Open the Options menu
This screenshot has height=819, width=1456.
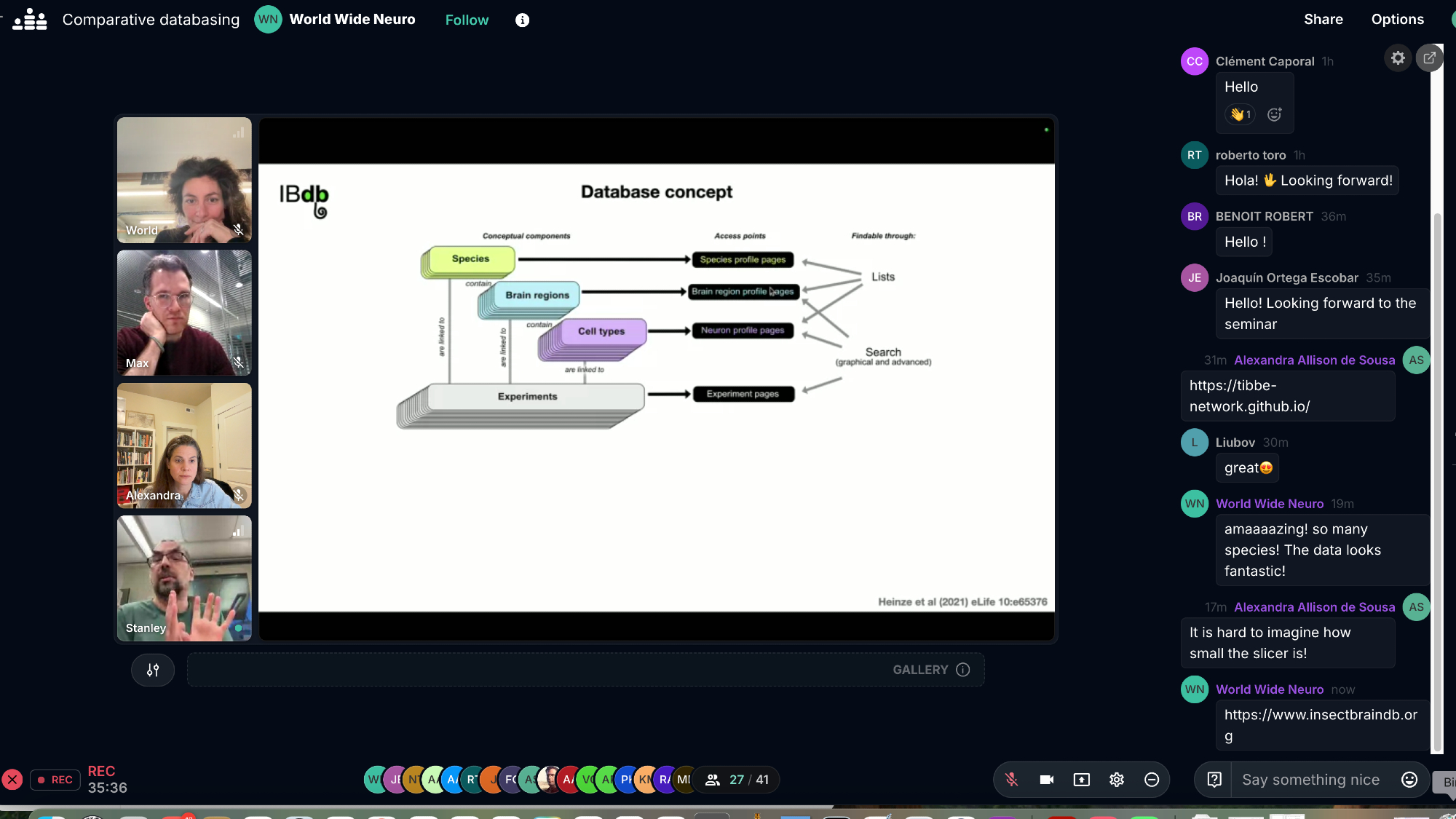point(1397,20)
